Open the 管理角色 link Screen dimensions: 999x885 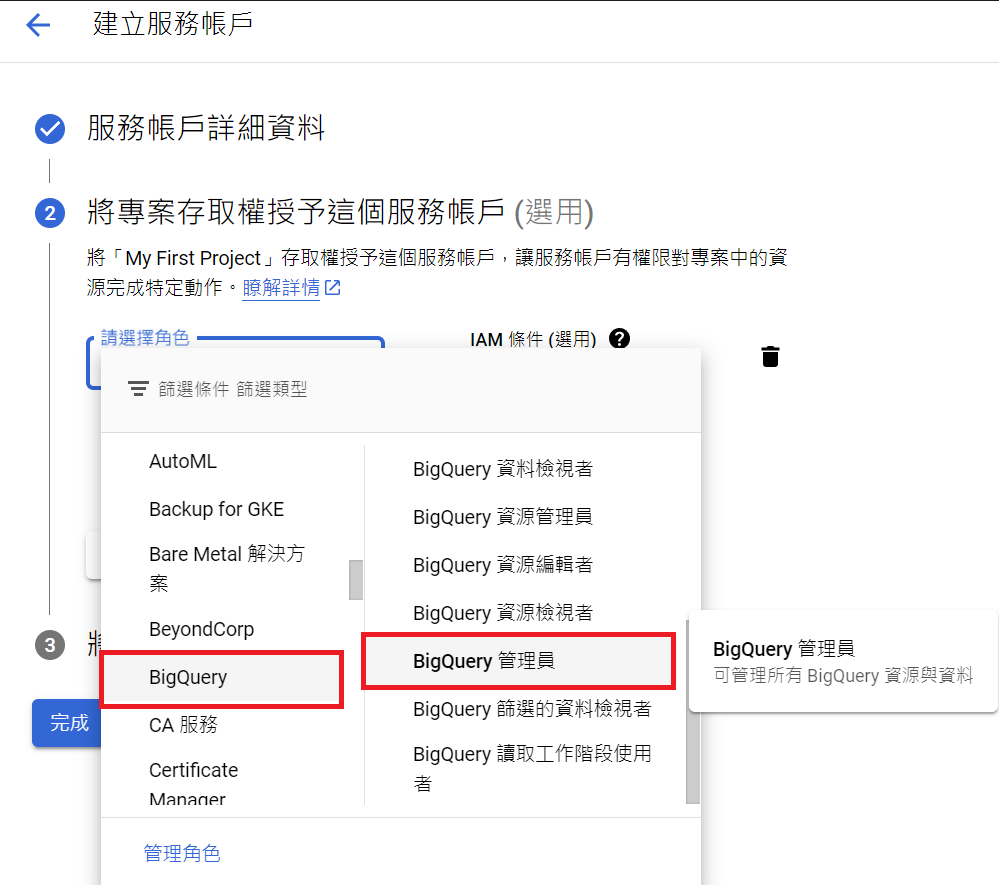coord(182,853)
